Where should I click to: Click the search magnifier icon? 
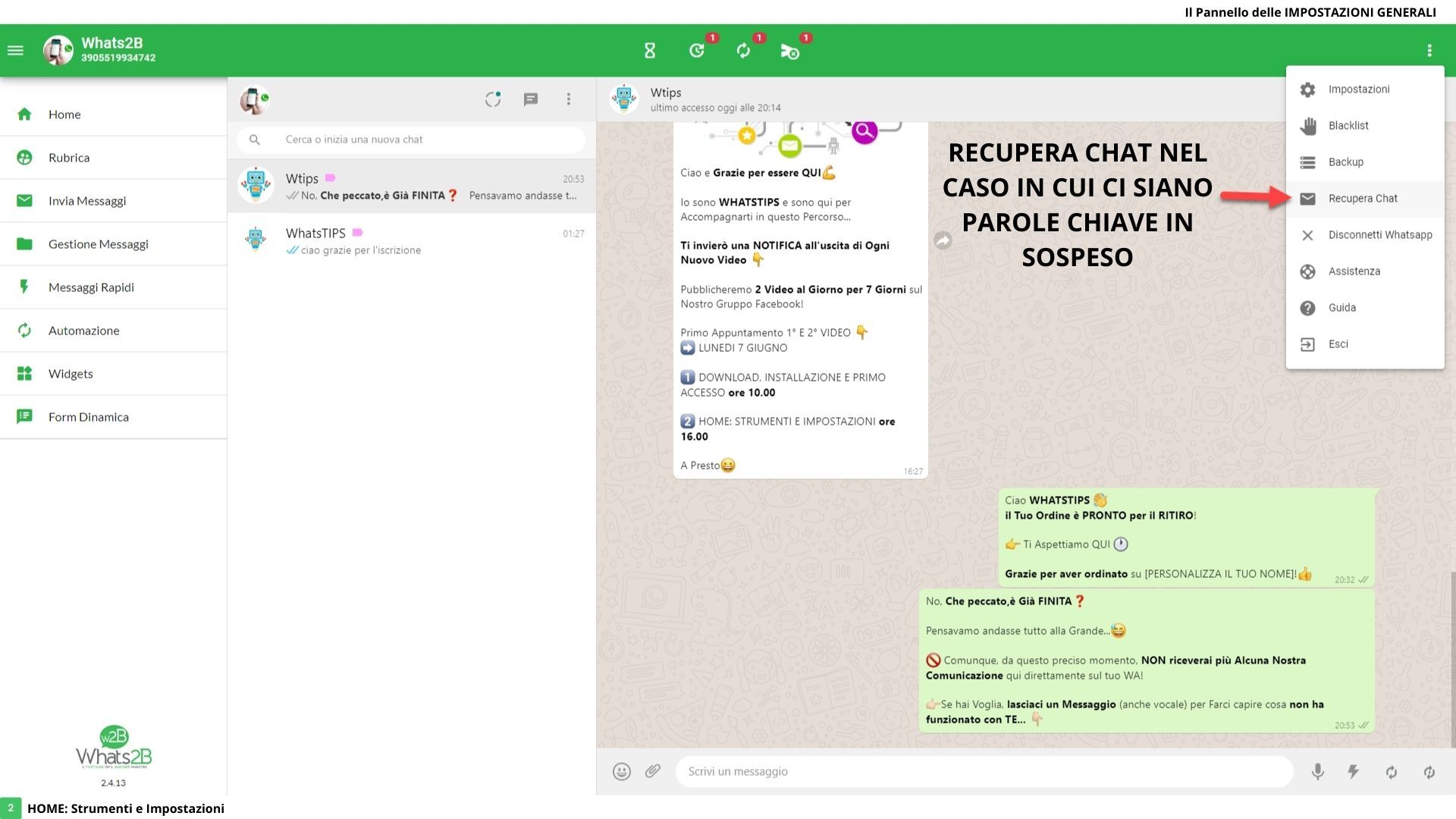(255, 140)
